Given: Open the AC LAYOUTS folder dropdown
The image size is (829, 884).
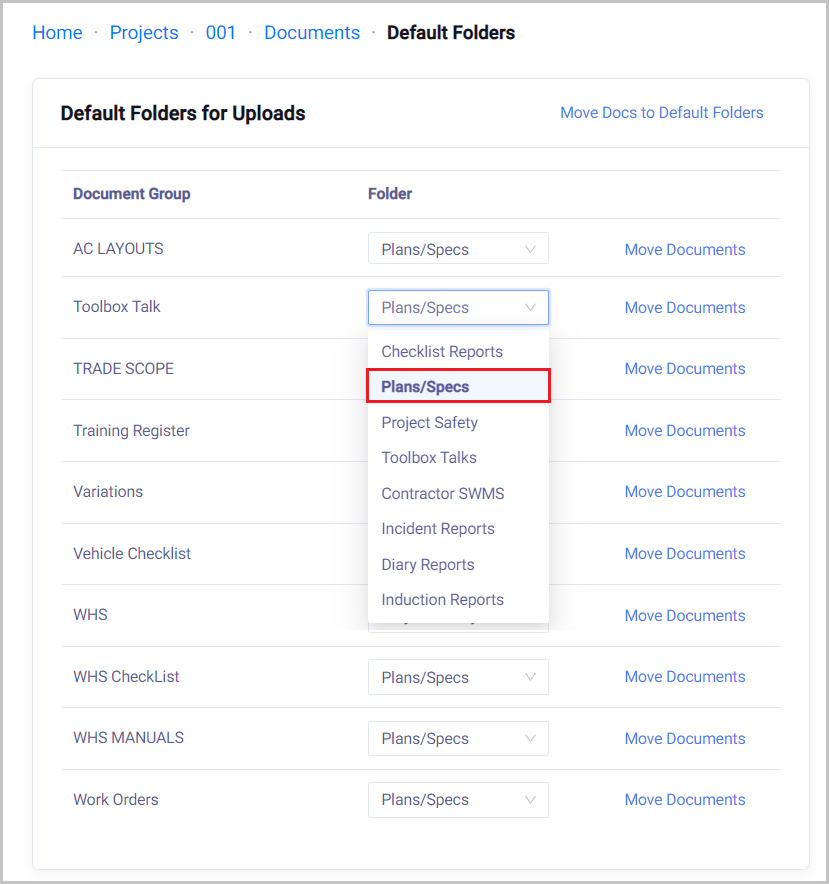Looking at the screenshot, I should (458, 249).
